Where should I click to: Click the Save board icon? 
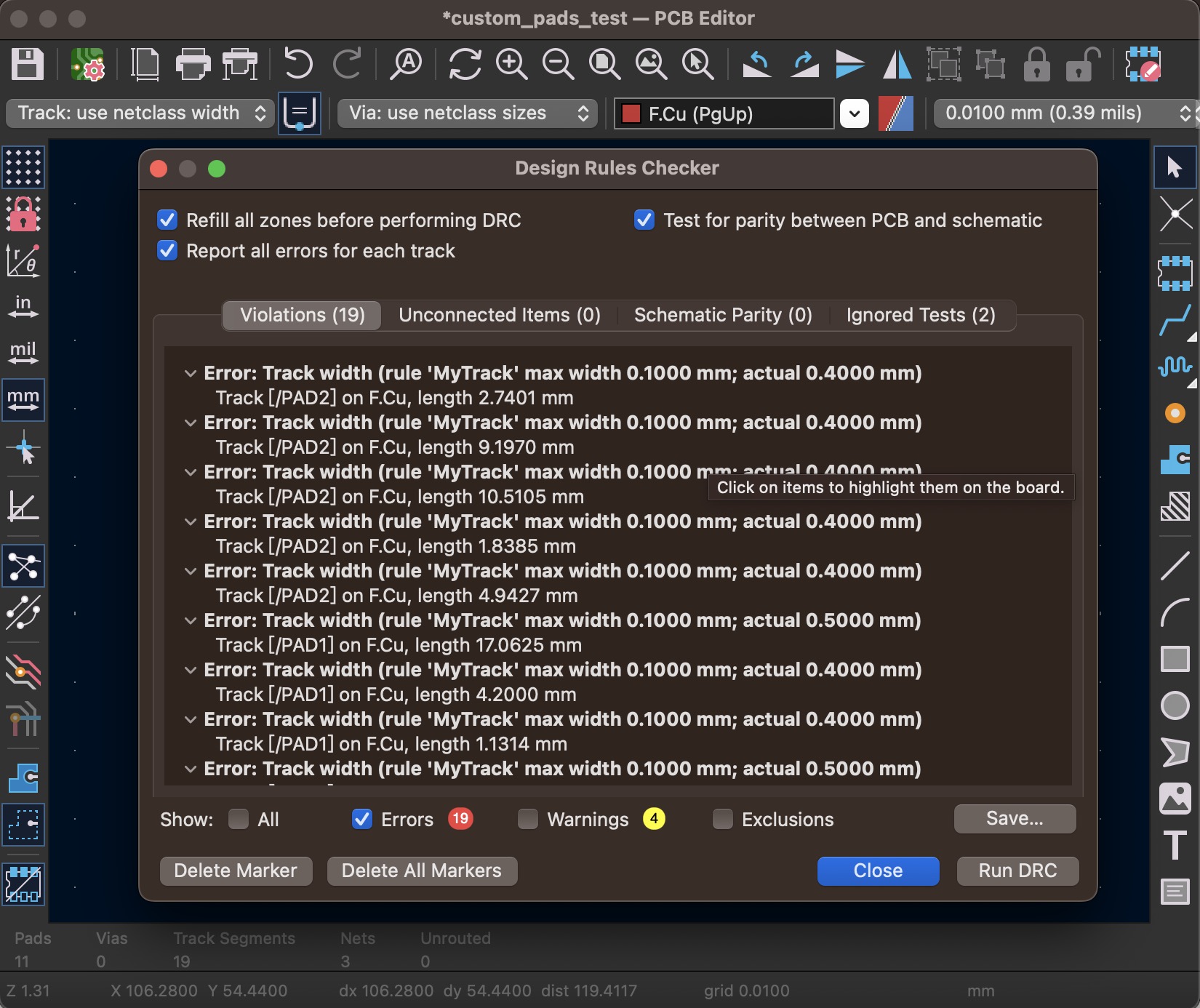point(28,64)
